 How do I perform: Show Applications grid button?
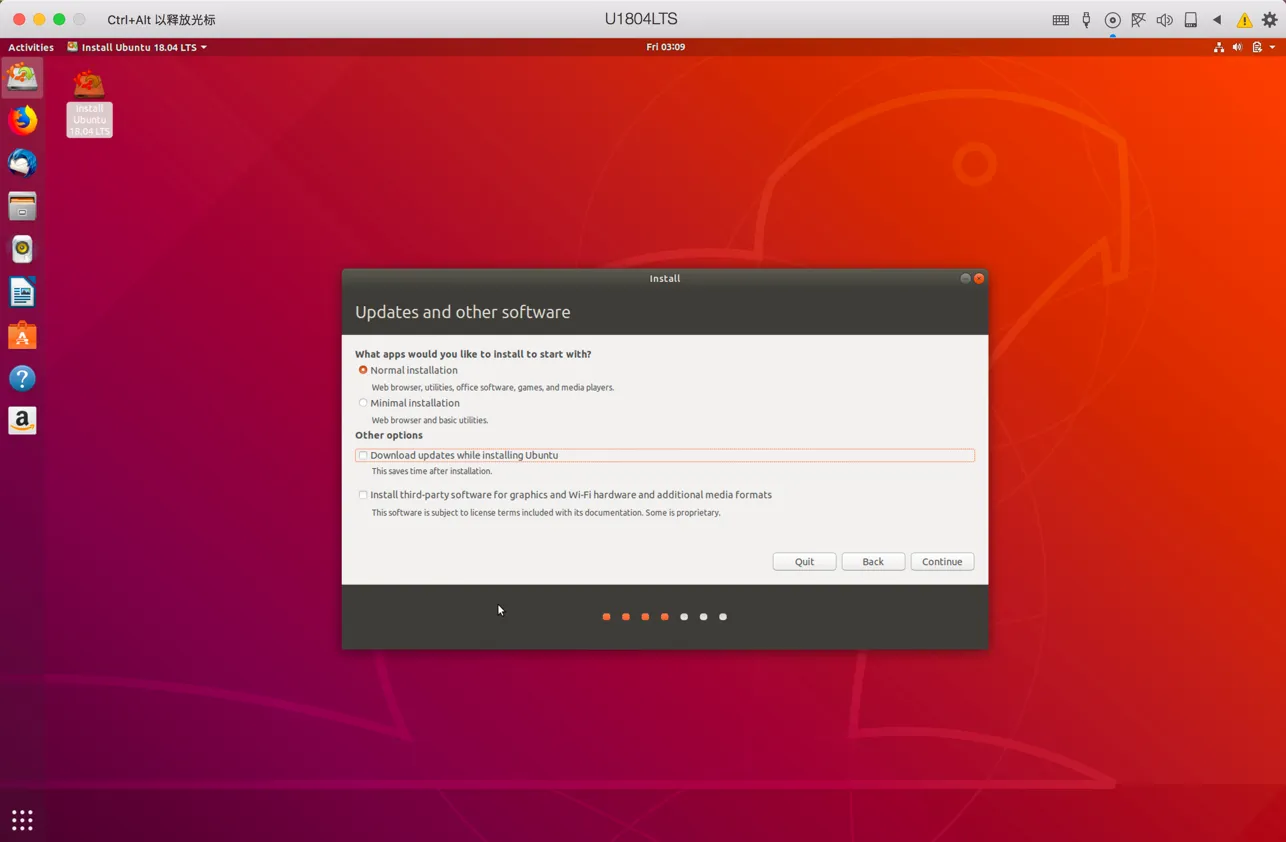pos(22,820)
